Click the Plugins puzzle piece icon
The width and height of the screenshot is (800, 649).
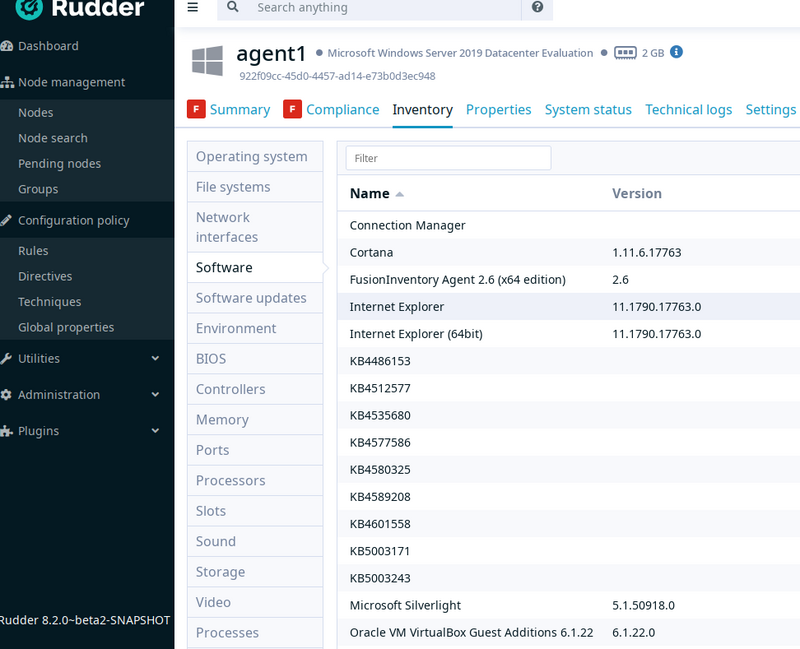coord(6,431)
